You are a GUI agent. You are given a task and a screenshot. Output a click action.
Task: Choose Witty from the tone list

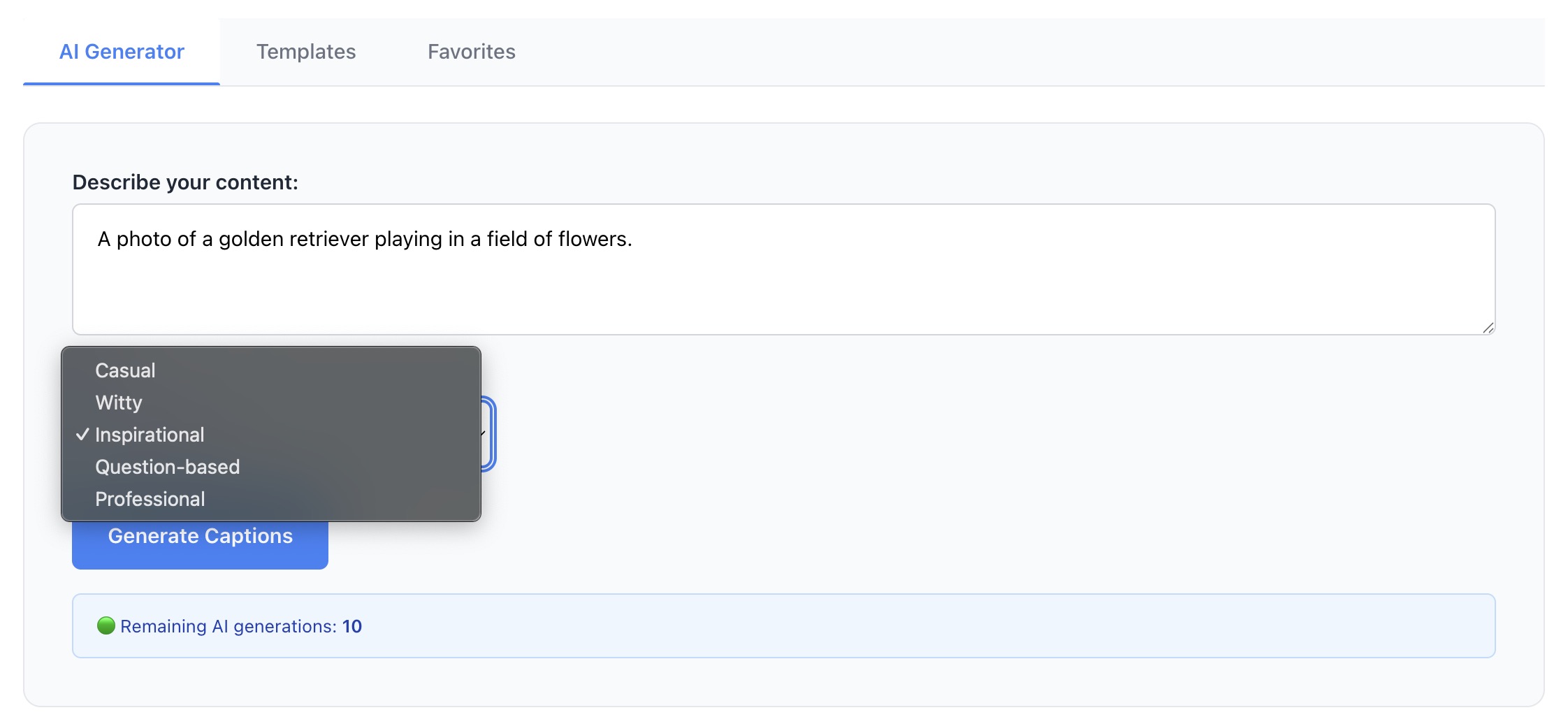click(x=271, y=403)
